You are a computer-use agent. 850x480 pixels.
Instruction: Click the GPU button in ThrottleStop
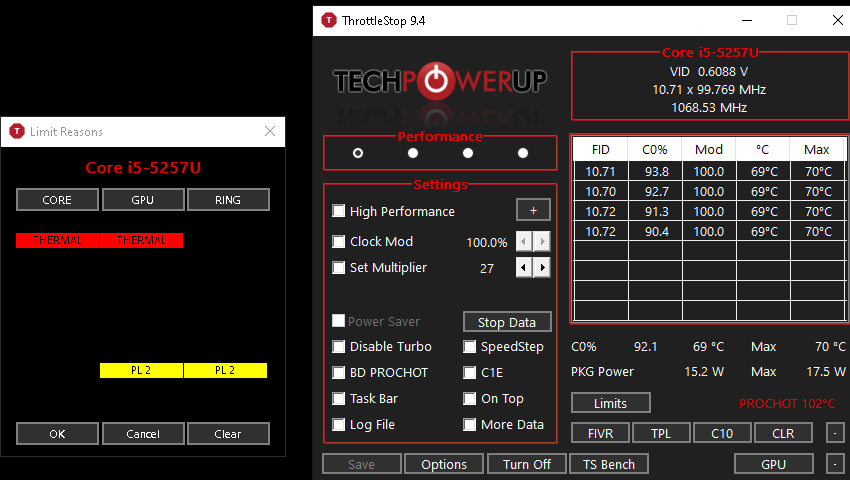tap(774, 464)
